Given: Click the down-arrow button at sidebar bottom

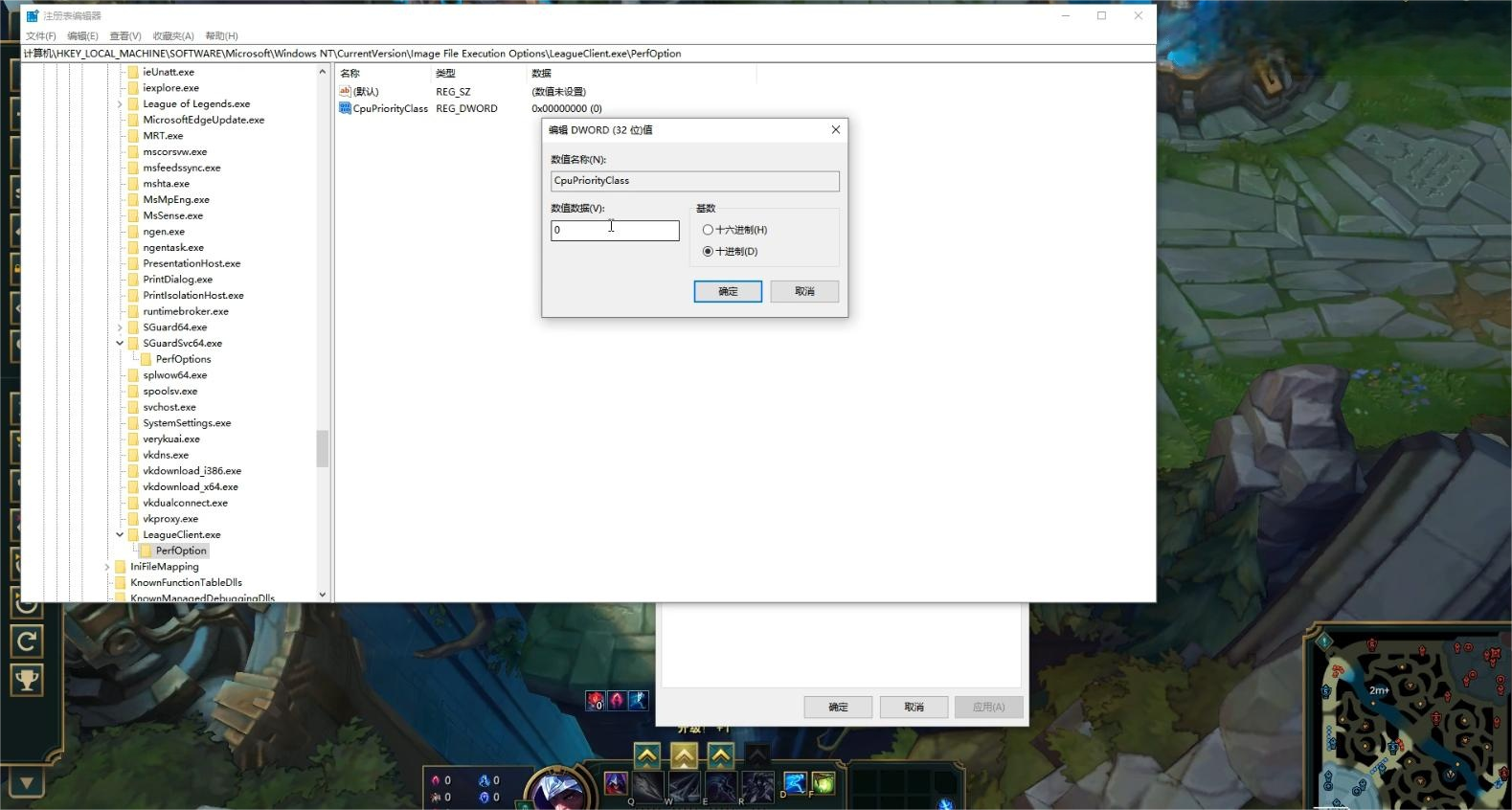Looking at the screenshot, I should pyautogui.click(x=27, y=783).
